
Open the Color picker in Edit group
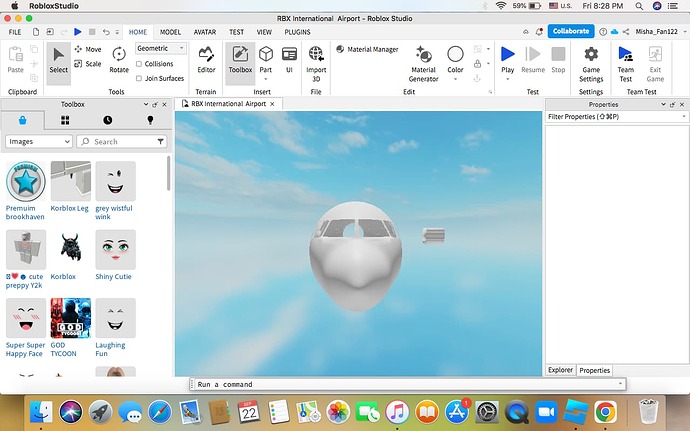coord(455,58)
